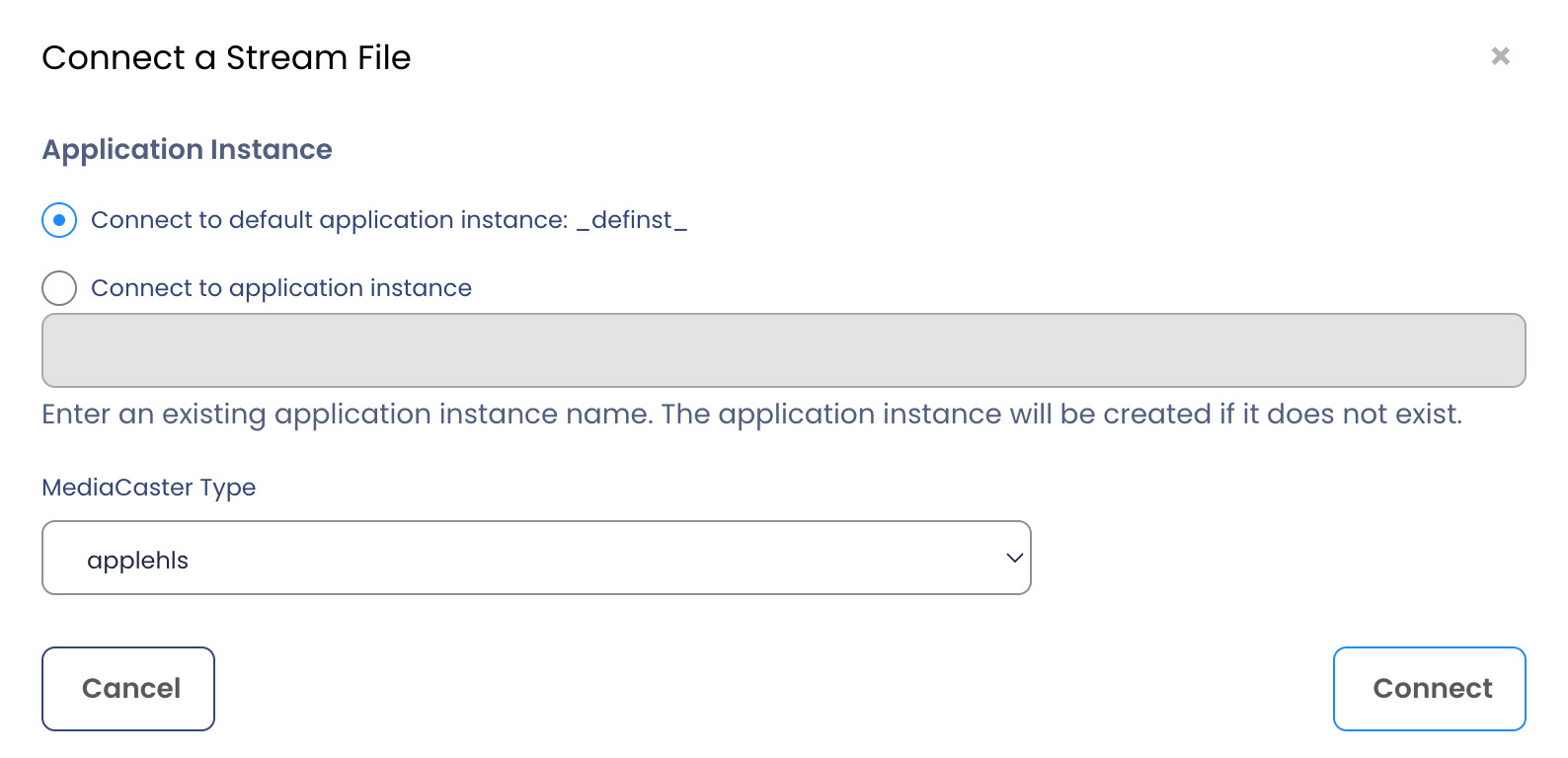Viewport: 1568px width, 758px height.
Task: Choose the 'Connect to application instance' radio button
Action: pyautogui.click(x=59, y=288)
